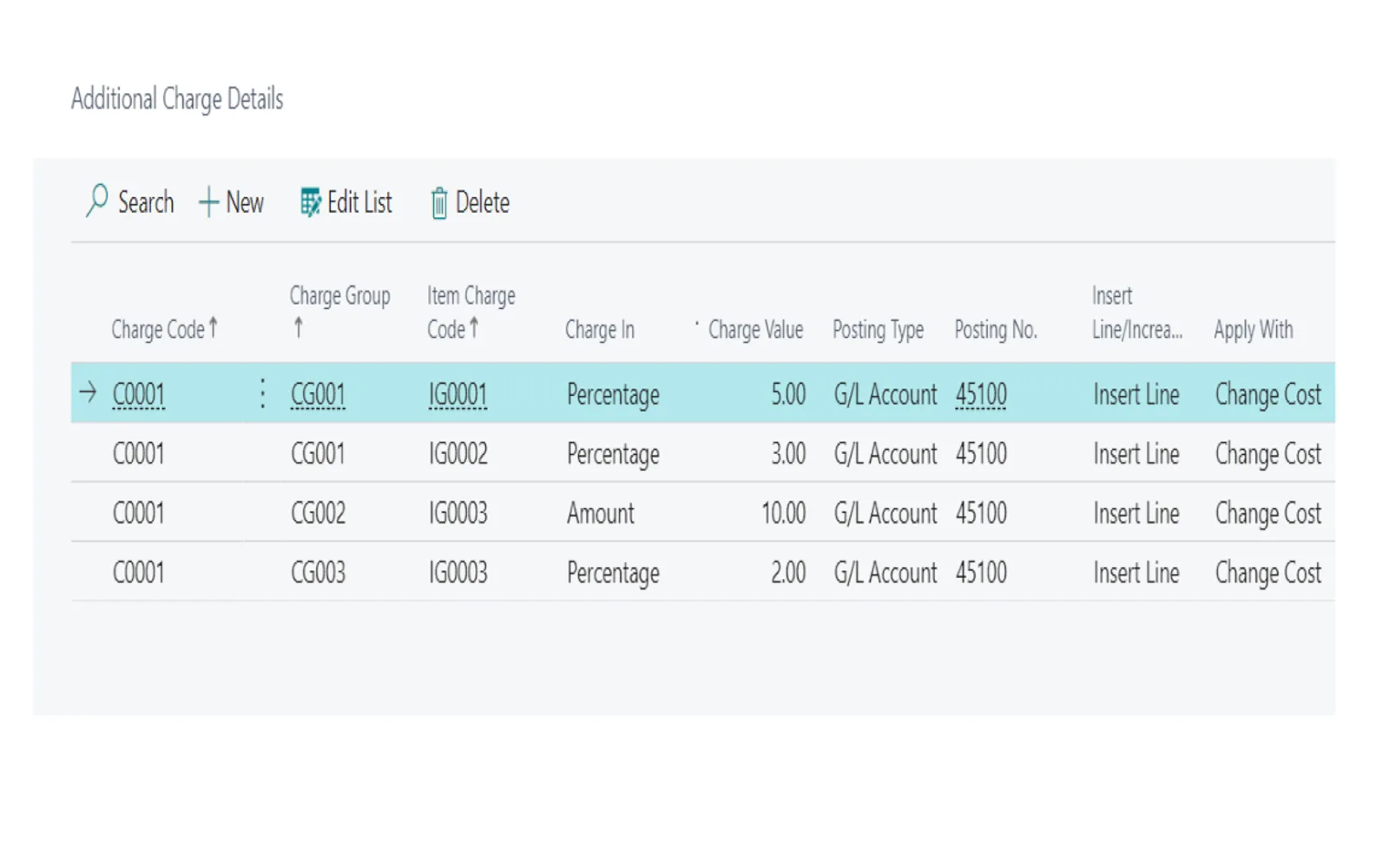Open the Charge Value column header
The height and width of the screenshot is (868, 1389).
click(755, 330)
